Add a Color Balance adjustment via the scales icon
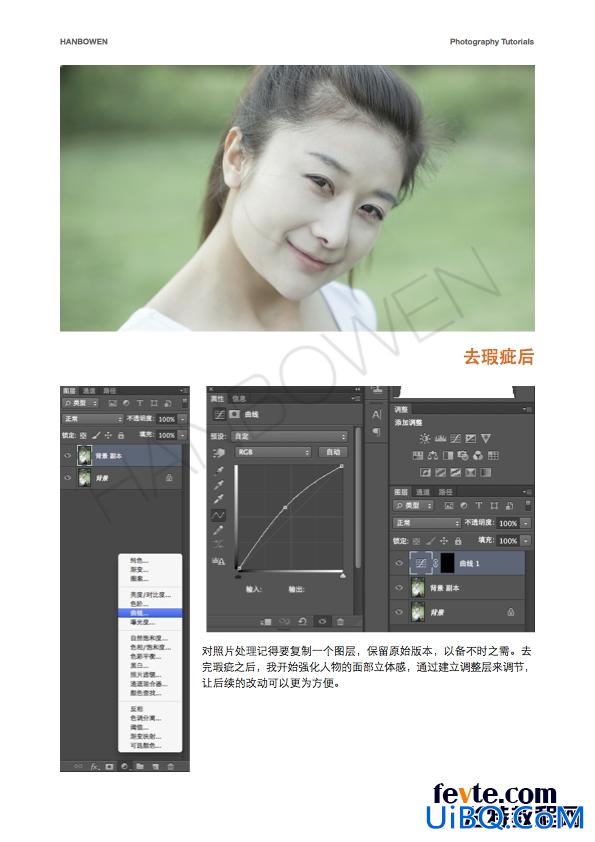This screenshot has height=842, width=595. click(x=433, y=455)
